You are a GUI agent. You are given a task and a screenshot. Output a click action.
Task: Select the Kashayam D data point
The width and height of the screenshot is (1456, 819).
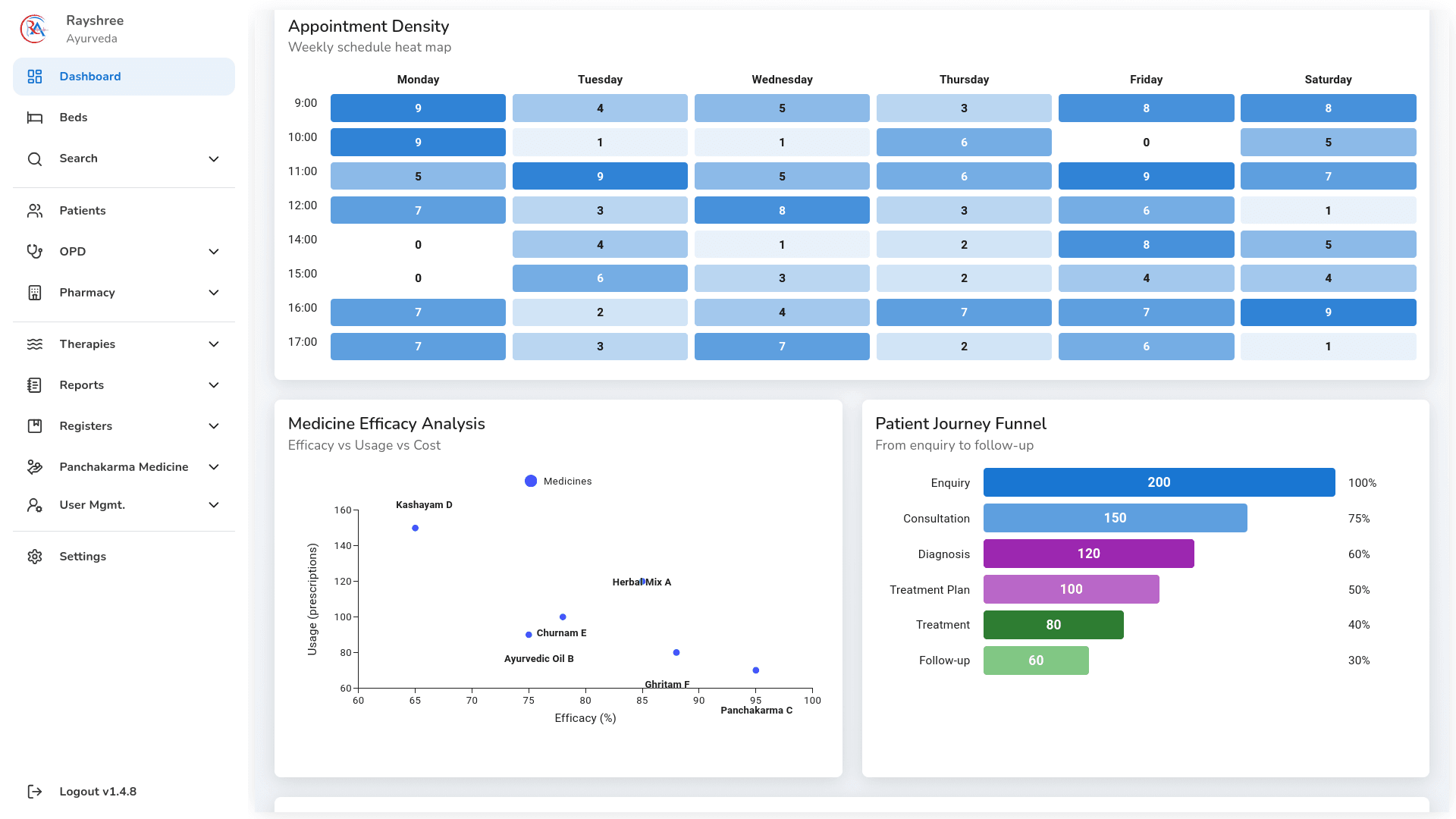click(415, 528)
